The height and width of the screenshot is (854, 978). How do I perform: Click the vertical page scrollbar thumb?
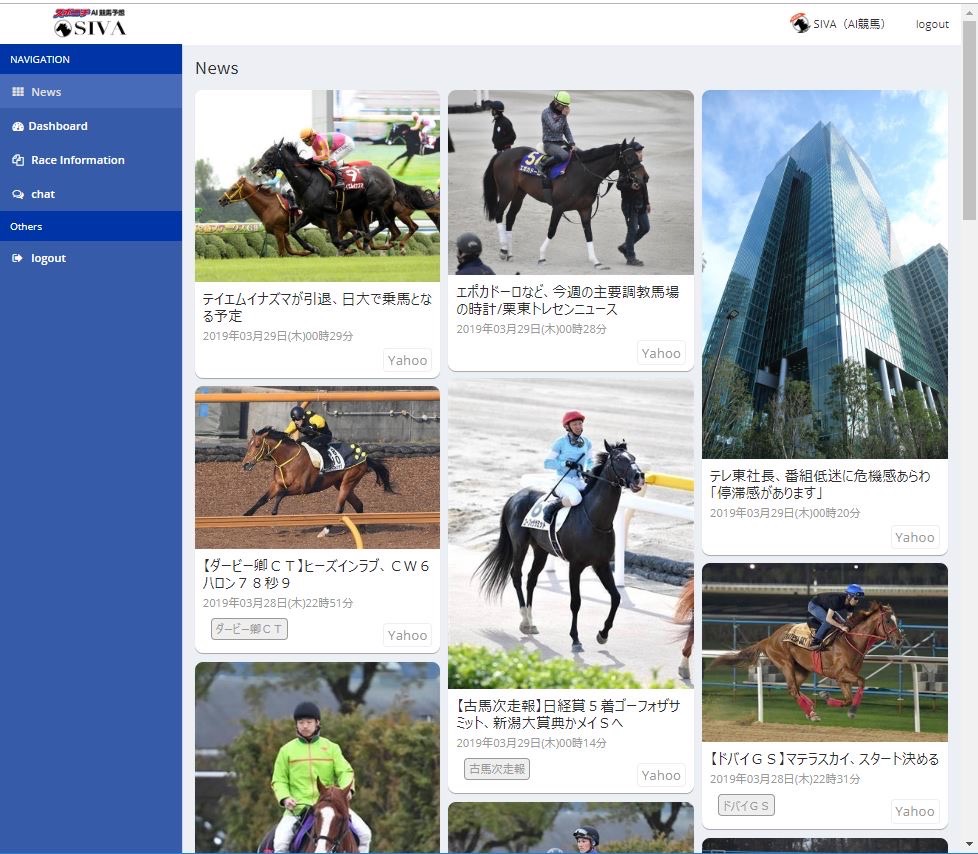pos(969,122)
